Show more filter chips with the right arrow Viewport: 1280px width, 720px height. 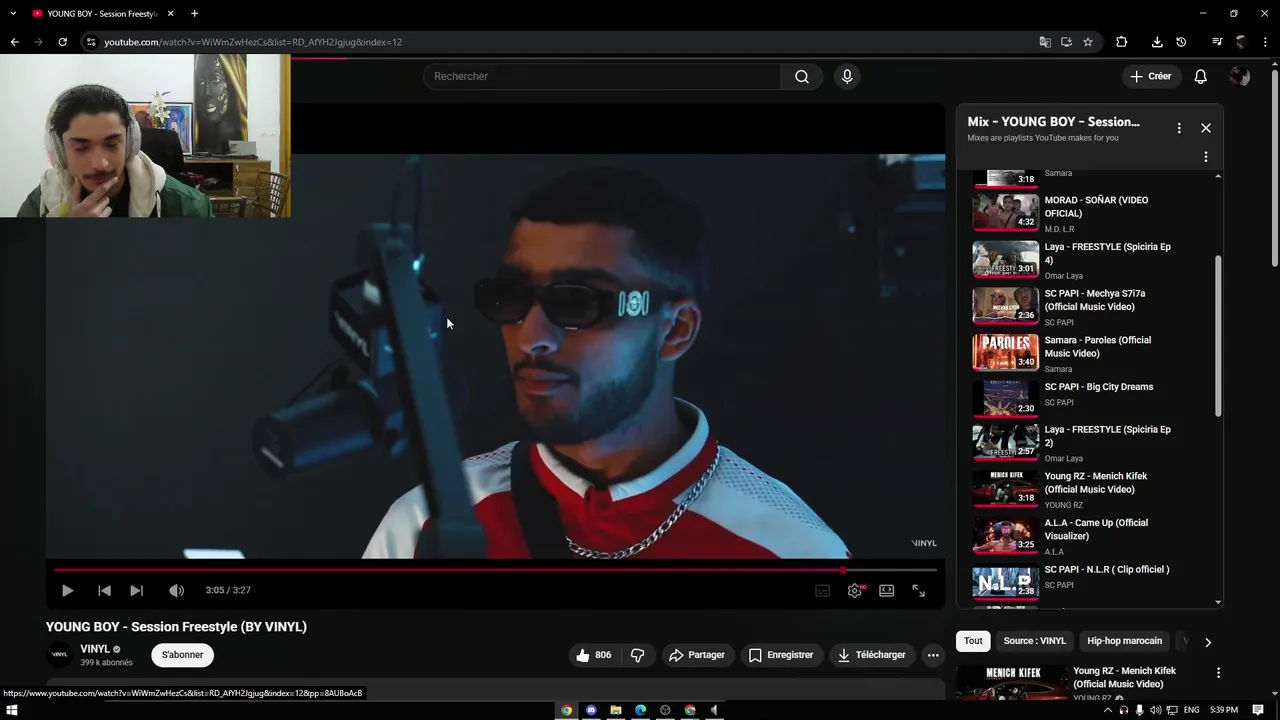pos(1207,642)
